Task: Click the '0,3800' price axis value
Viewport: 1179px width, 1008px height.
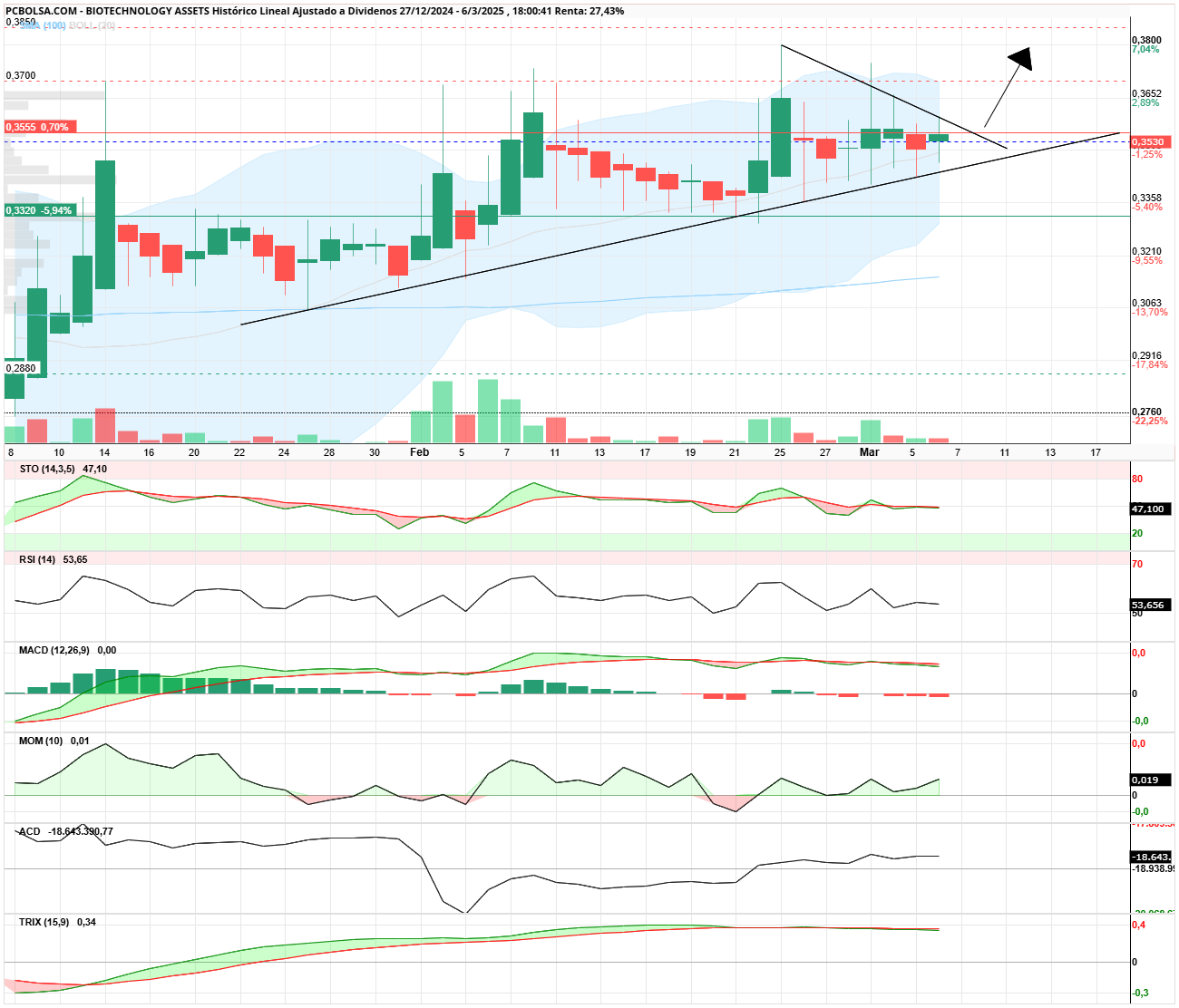Action: tap(1147, 40)
